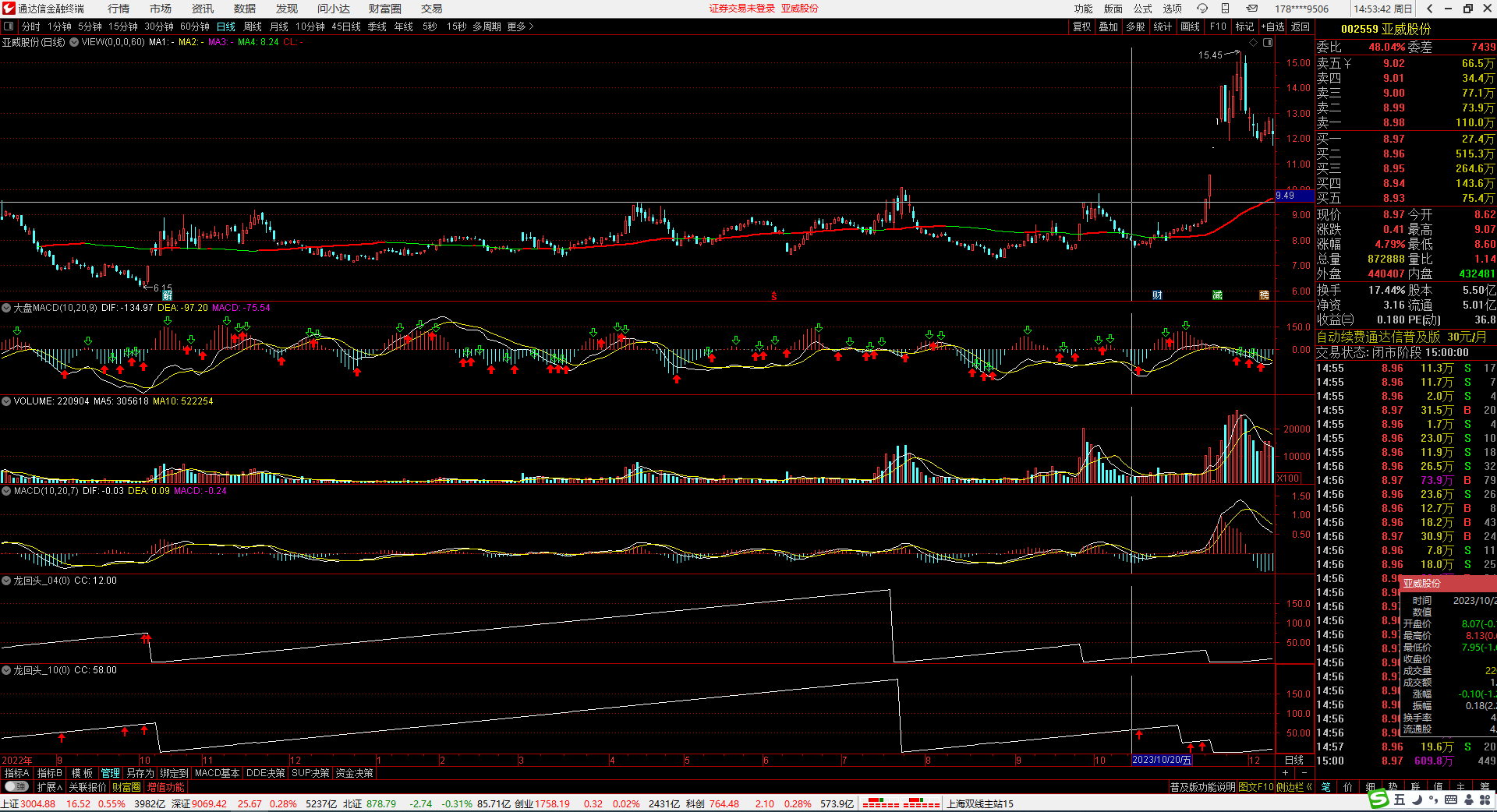Screen dimensions: 1497x812
Task: Open the 资讯 menu
Action: 203,9
